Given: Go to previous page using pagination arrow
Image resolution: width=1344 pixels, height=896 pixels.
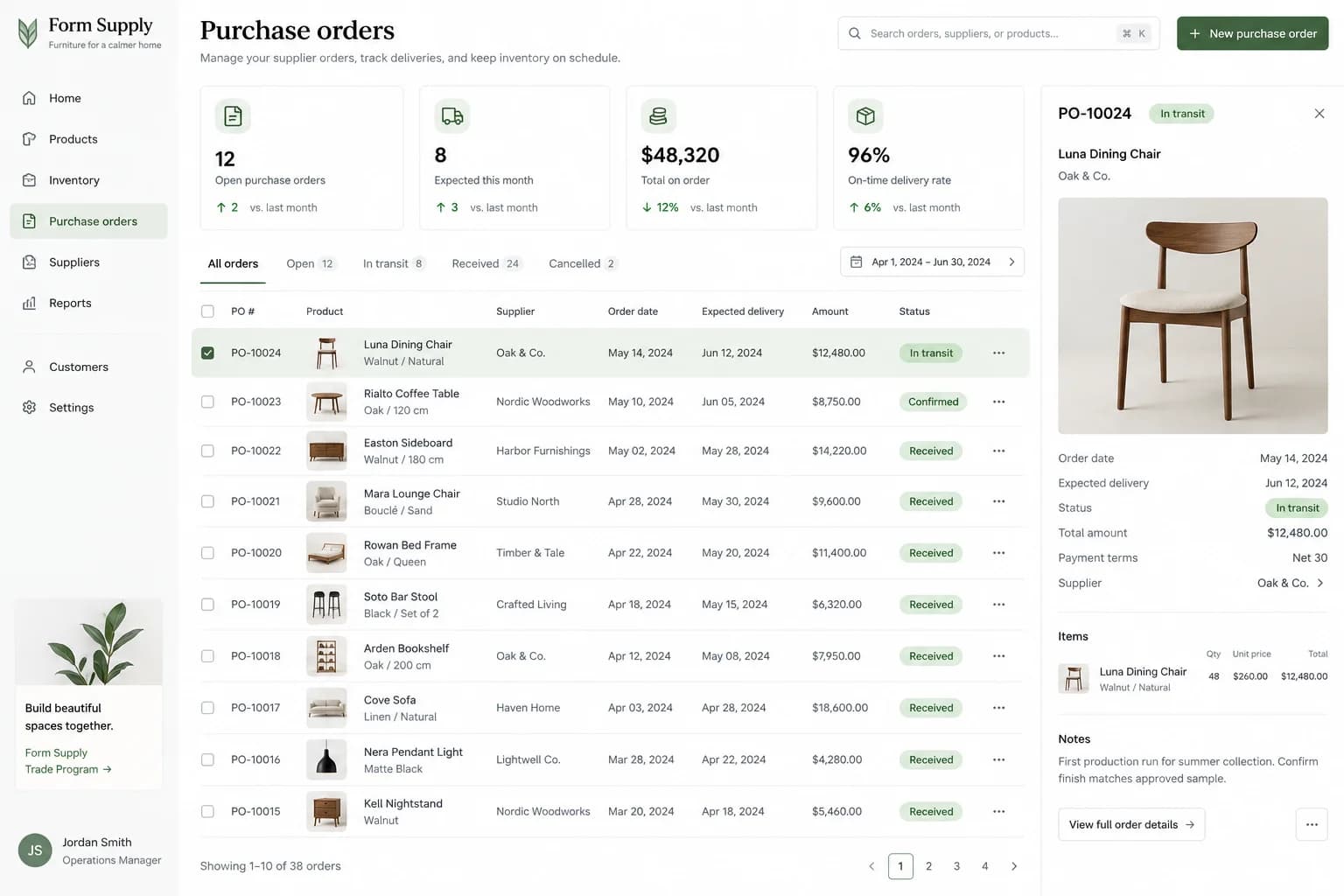Looking at the screenshot, I should pos(871,866).
